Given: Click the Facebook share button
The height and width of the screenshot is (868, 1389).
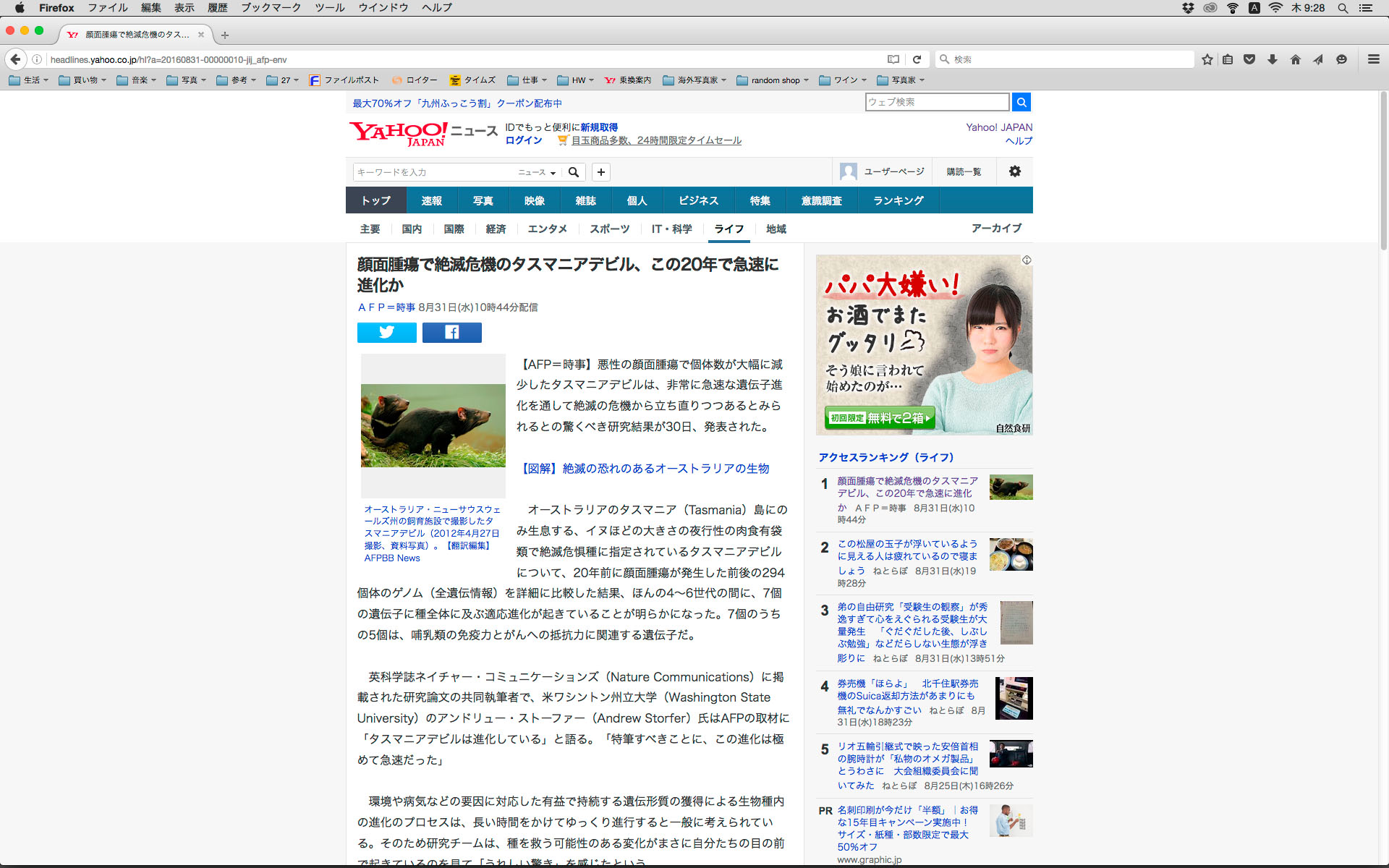Looking at the screenshot, I should 451,332.
